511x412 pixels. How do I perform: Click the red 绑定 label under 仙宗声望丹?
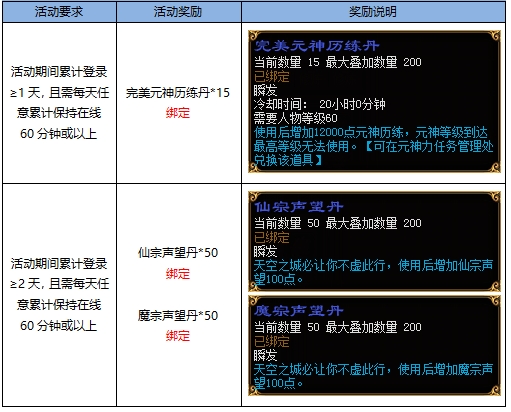click(x=178, y=274)
